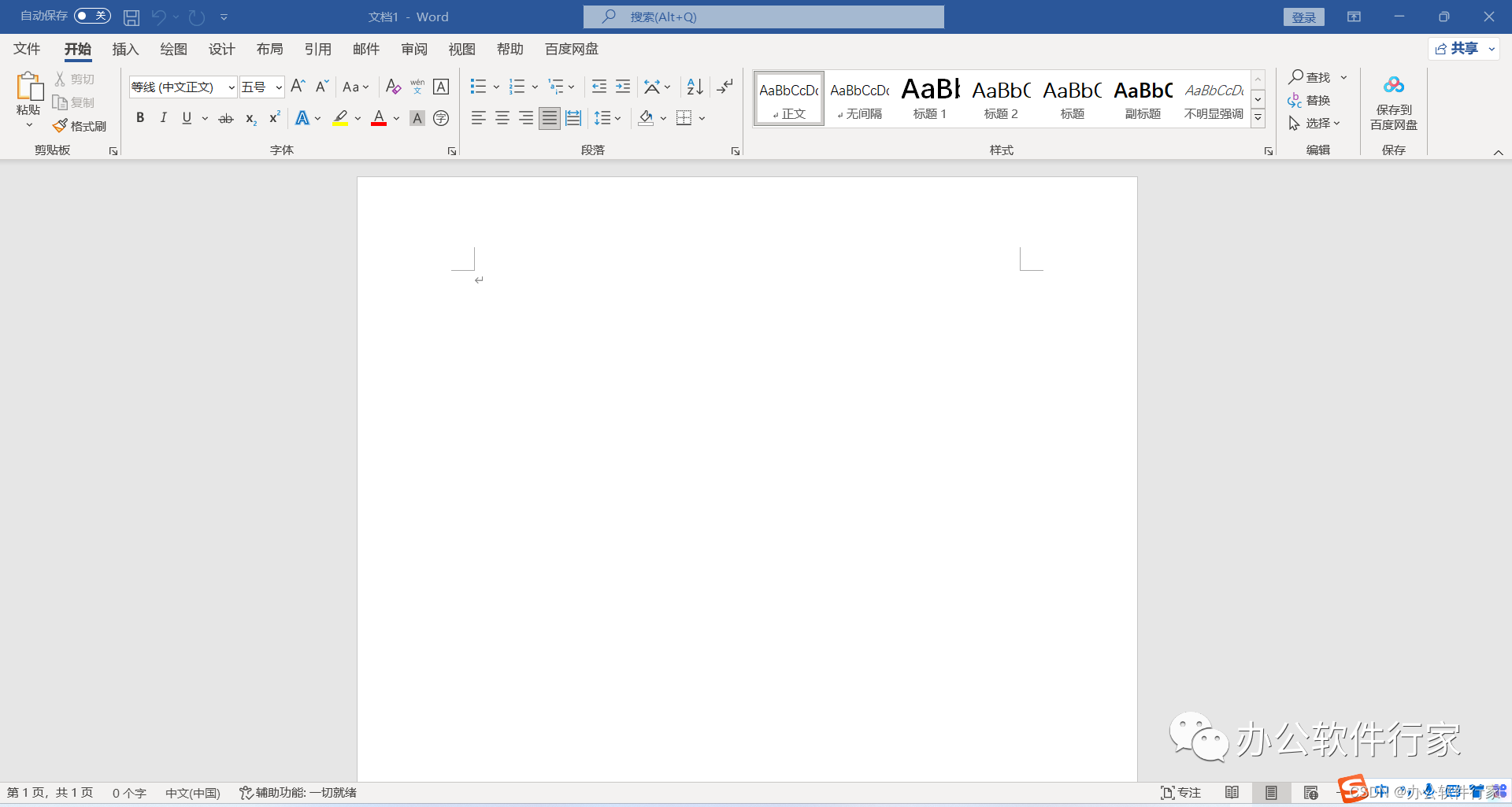Switch to the 插入 tab
This screenshot has height=807, width=1512.
click(125, 49)
